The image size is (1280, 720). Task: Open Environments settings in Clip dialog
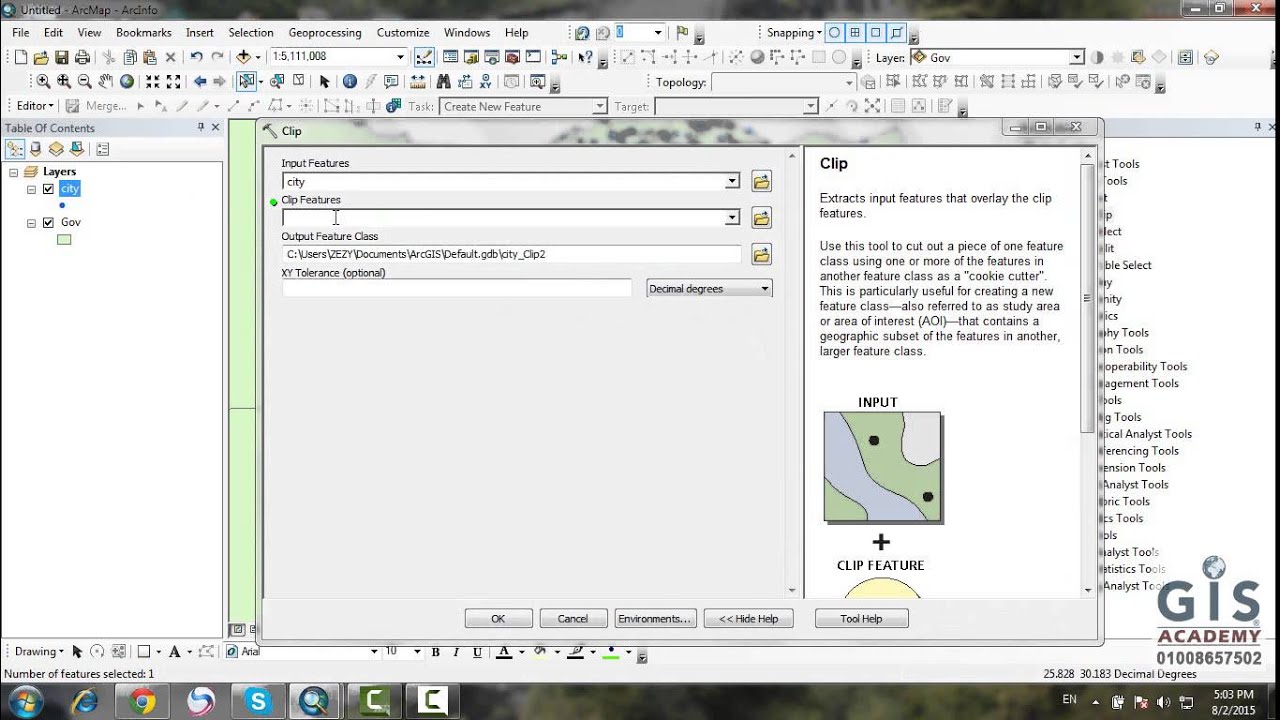point(655,619)
